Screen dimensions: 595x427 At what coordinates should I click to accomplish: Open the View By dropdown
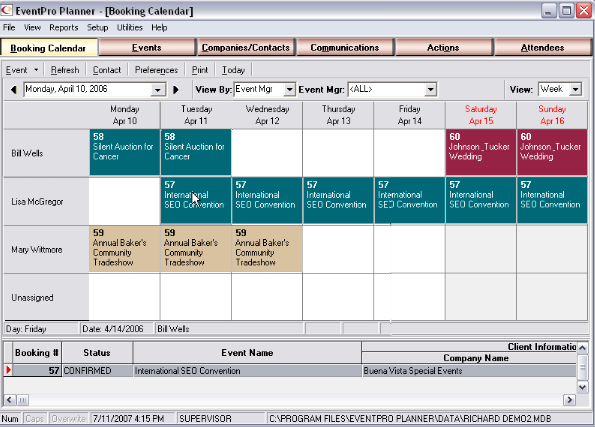pos(289,90)
